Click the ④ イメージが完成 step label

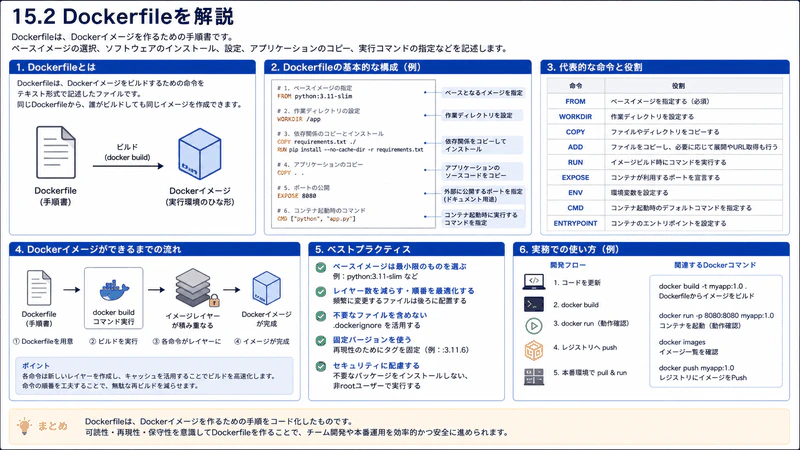[262, 341]
